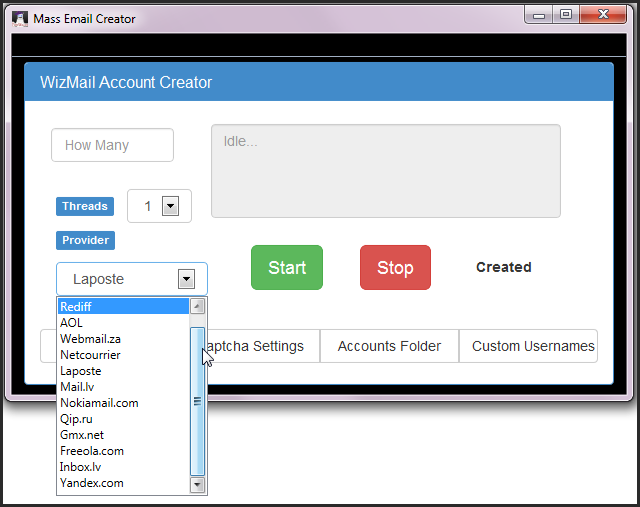Click the red Stop button
This screenshot has width=640, height=507.
[x=395, y=267]
